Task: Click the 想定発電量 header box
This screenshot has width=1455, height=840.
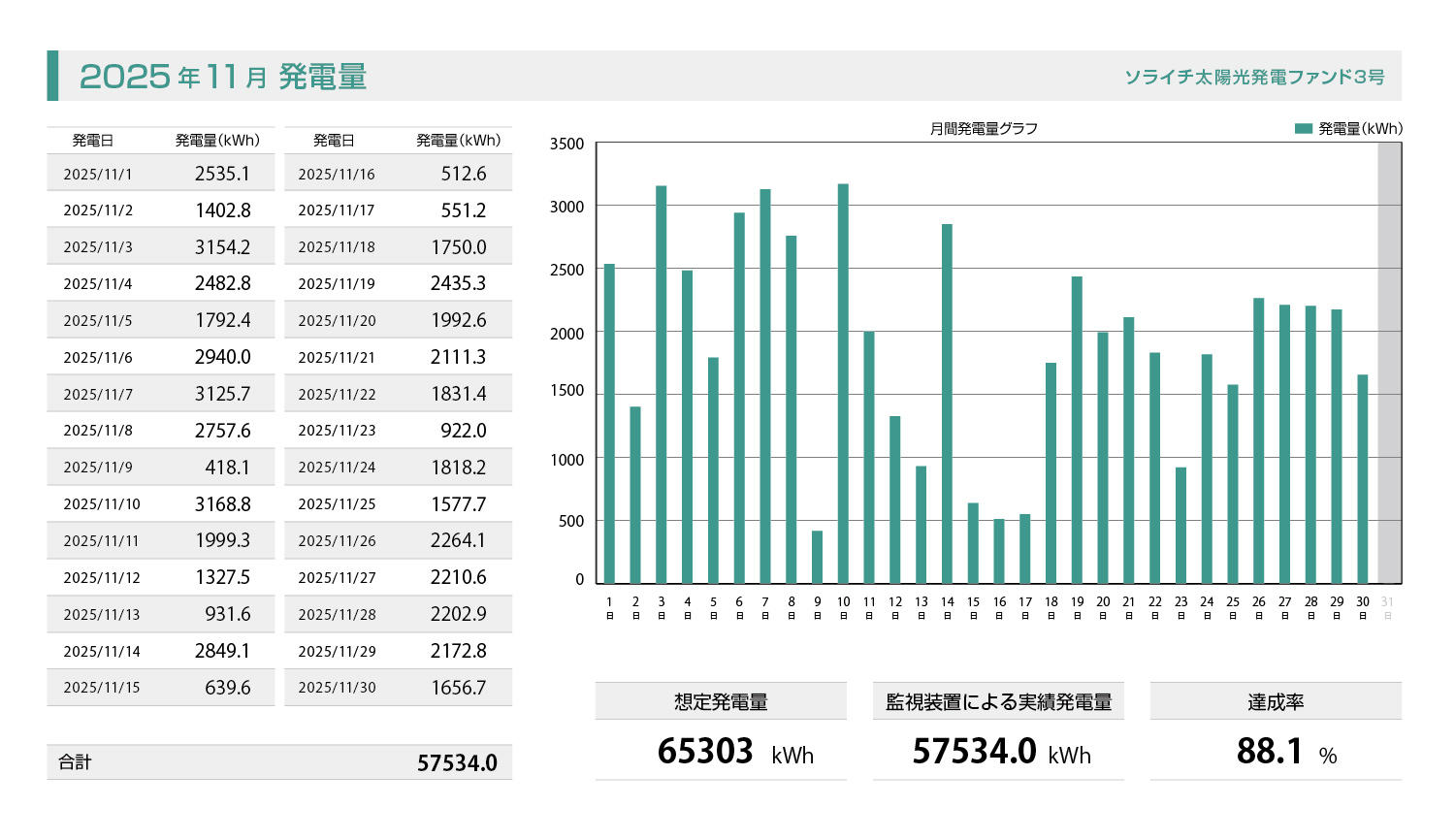Action: point(721,701)
